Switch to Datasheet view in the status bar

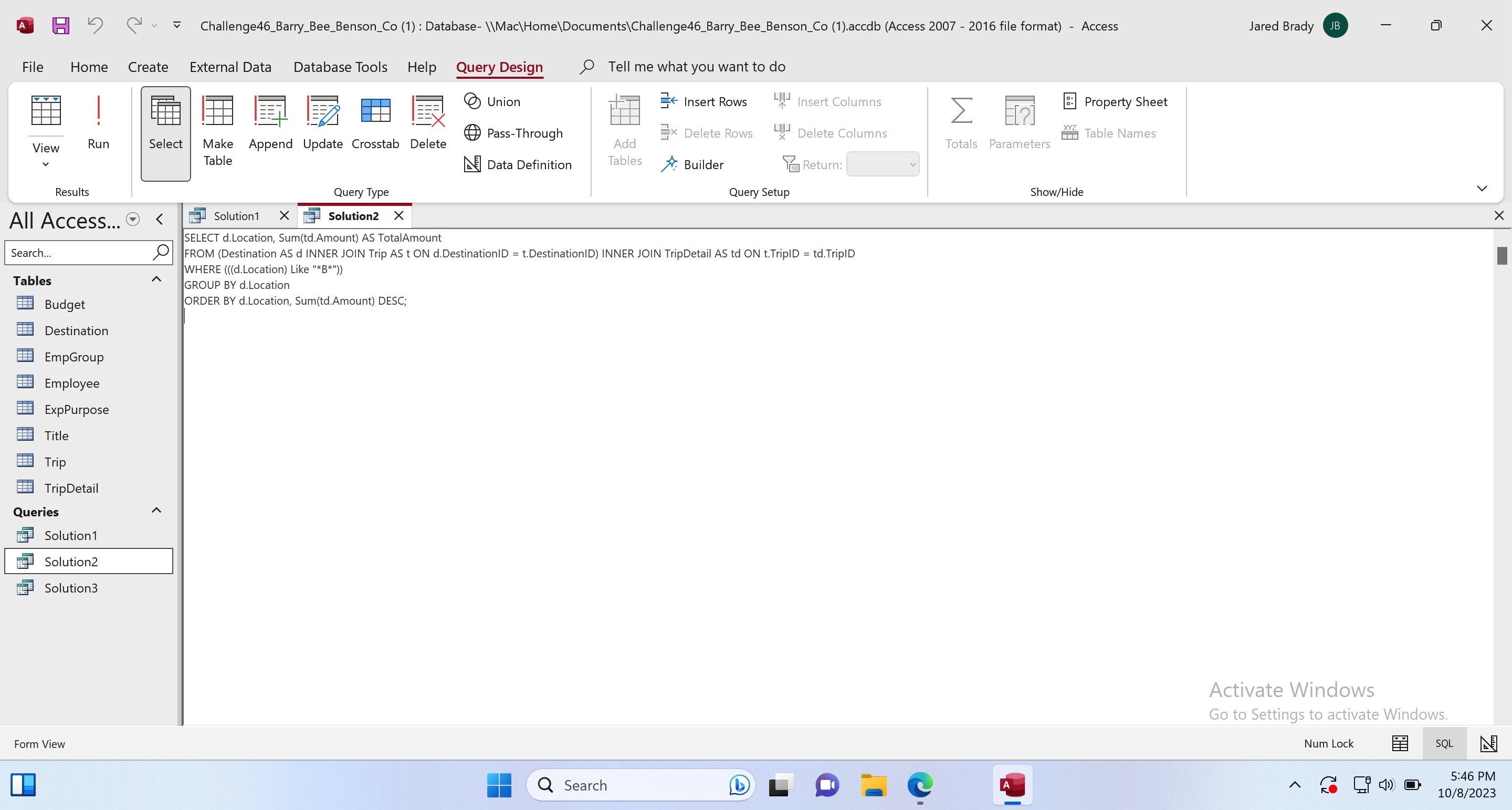pos(1400,744)
